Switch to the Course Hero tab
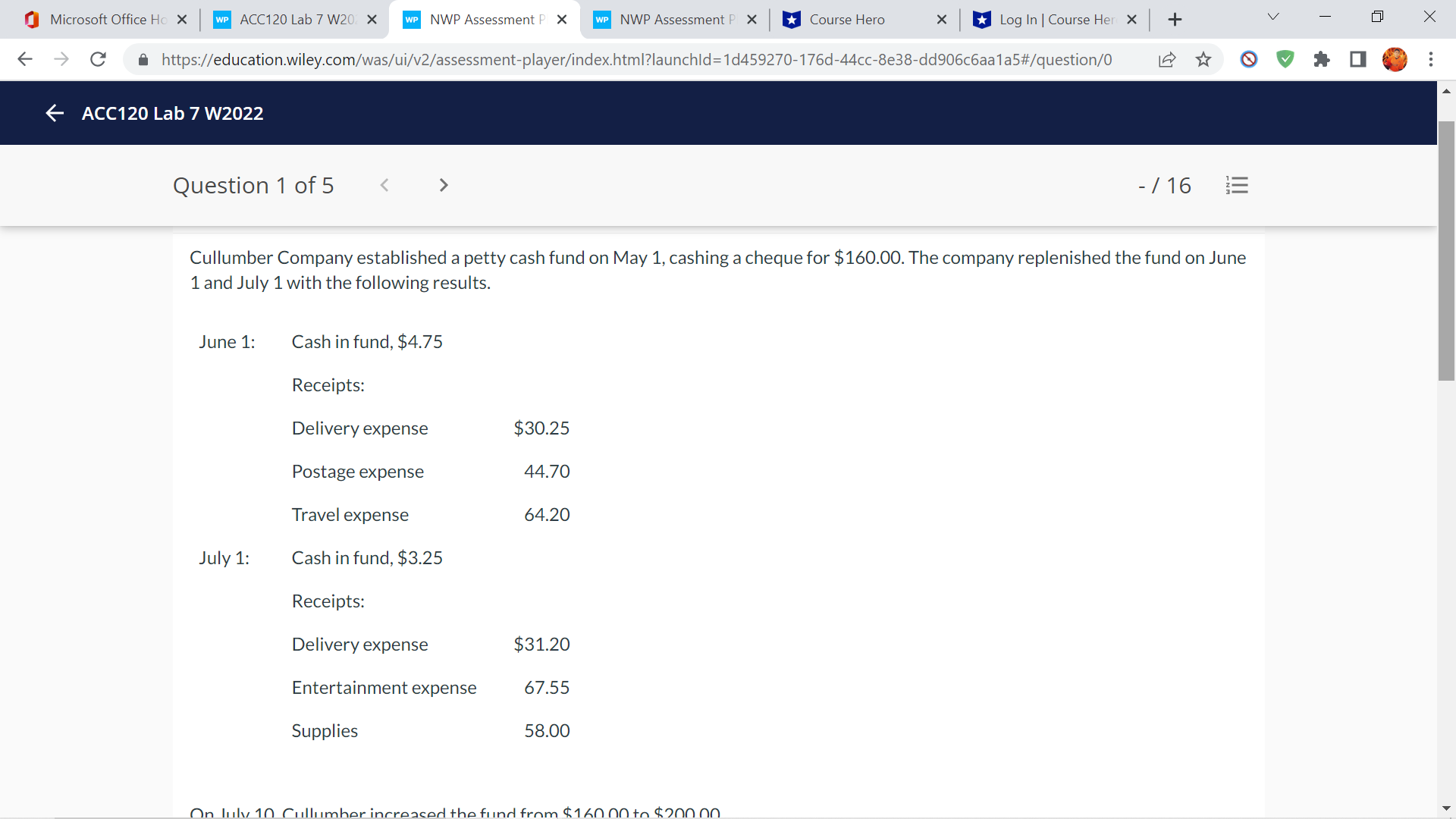The image size is (1456, 819). [x=849, y=19]
